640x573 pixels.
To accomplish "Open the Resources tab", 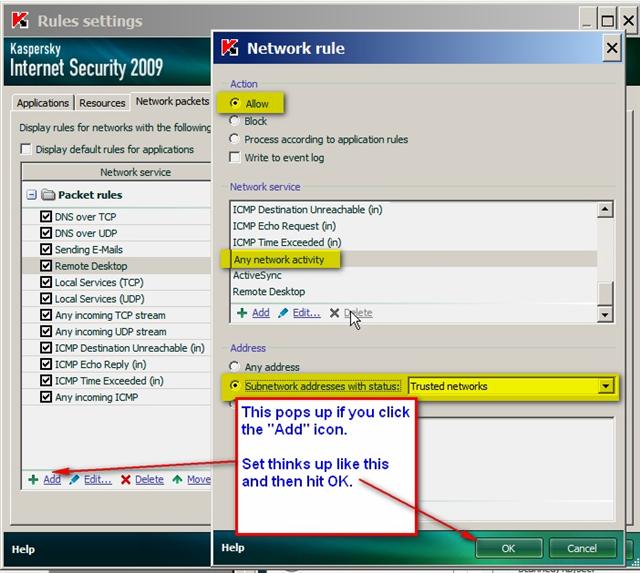I will [x=102, y=103].
